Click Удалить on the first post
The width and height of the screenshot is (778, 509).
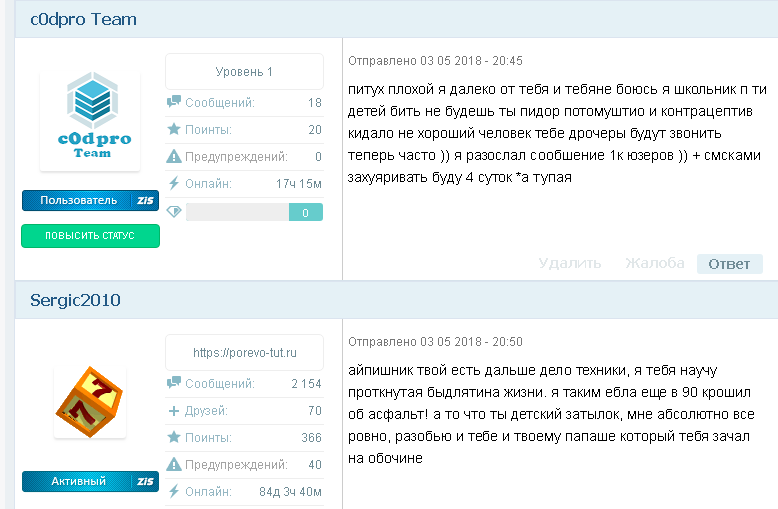pos(570,263)
